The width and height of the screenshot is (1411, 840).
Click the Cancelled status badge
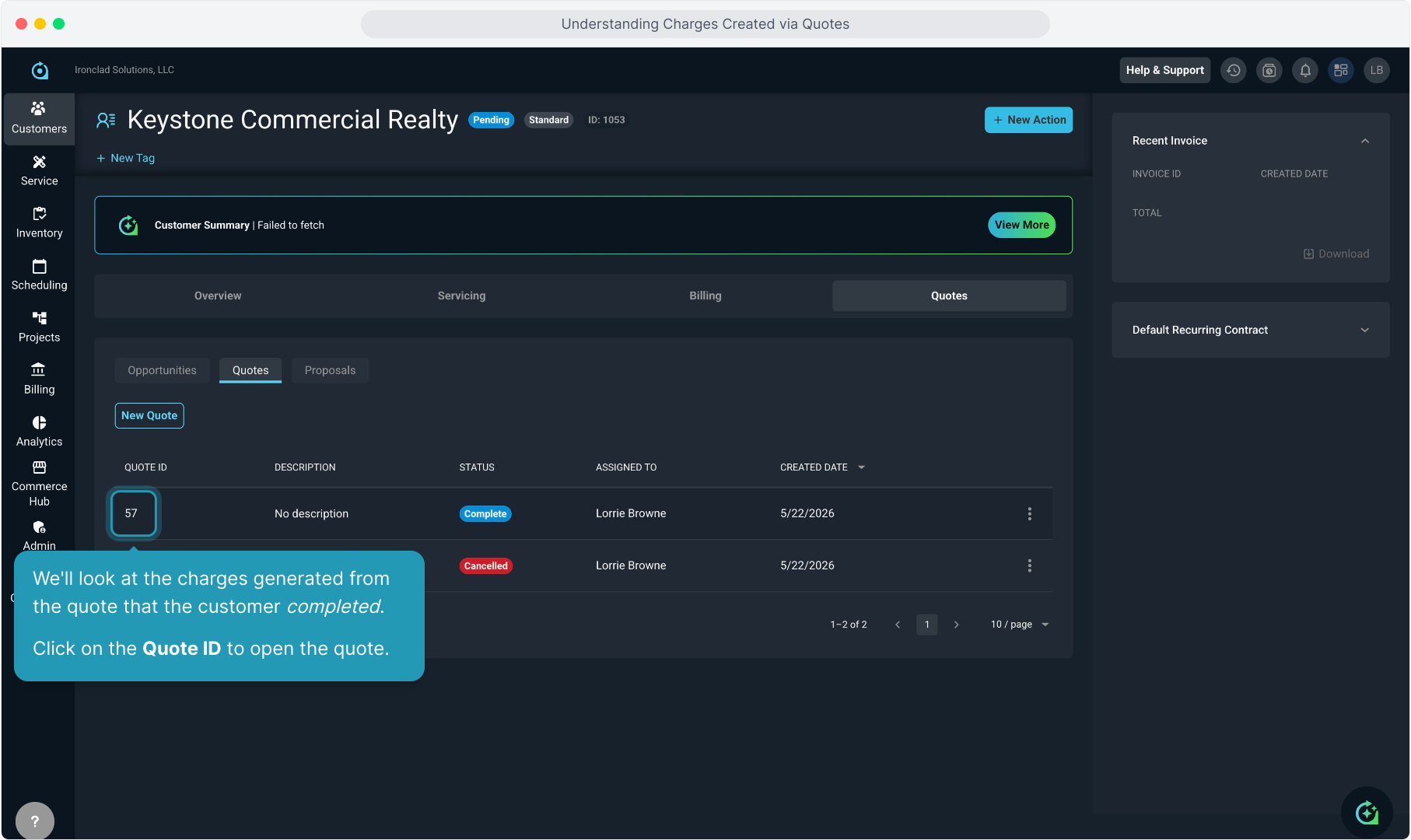(x=486, y=566)
